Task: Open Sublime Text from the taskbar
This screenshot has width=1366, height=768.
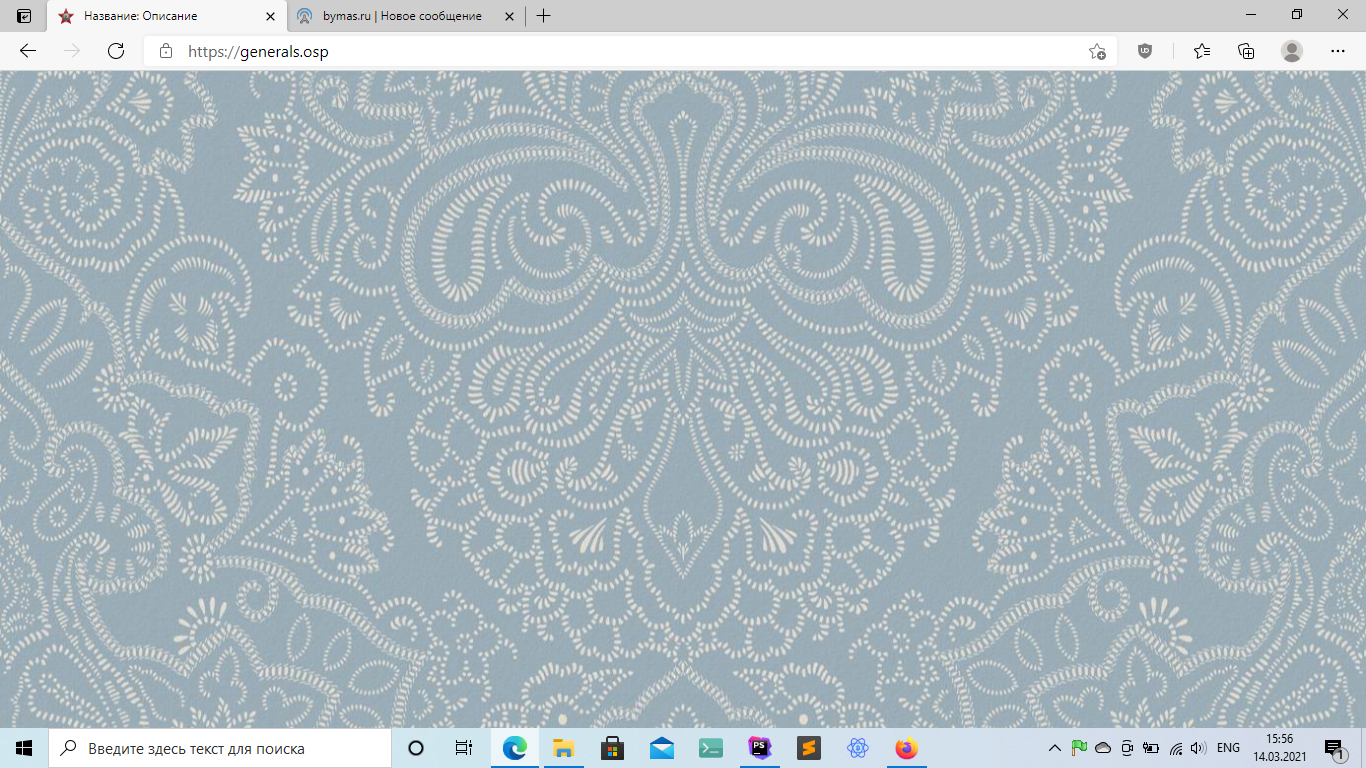Action: click(809, 748)
